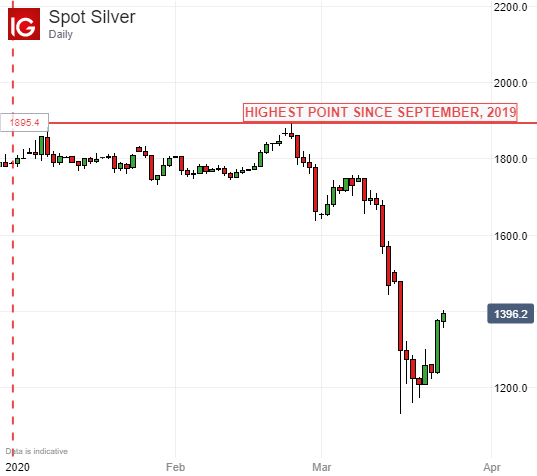Image resolution: width=537 pixels, height=476 pixels.
Task: Click the Feb date axis label
Action: pos(175,467)
